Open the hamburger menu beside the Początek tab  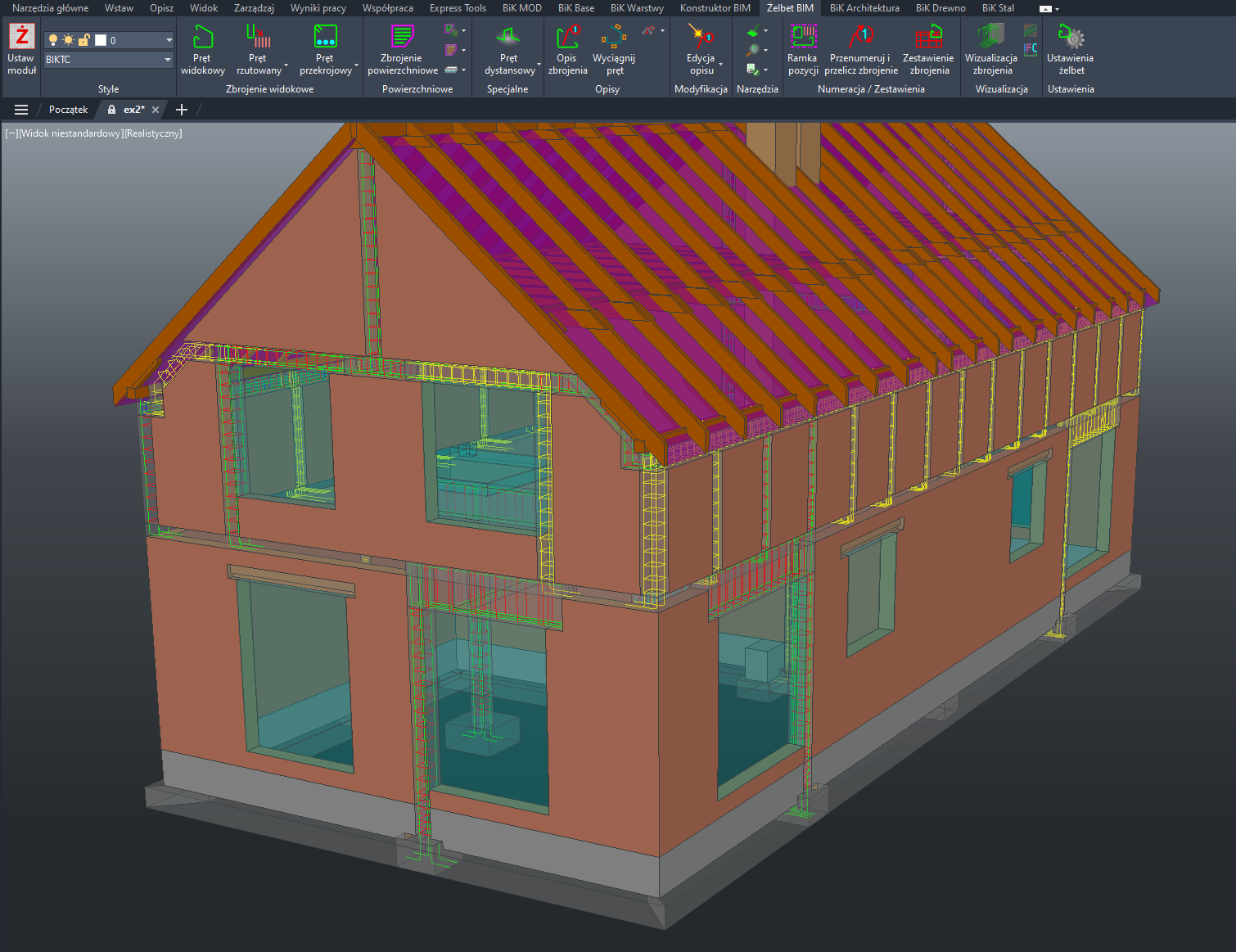(21, 110)
